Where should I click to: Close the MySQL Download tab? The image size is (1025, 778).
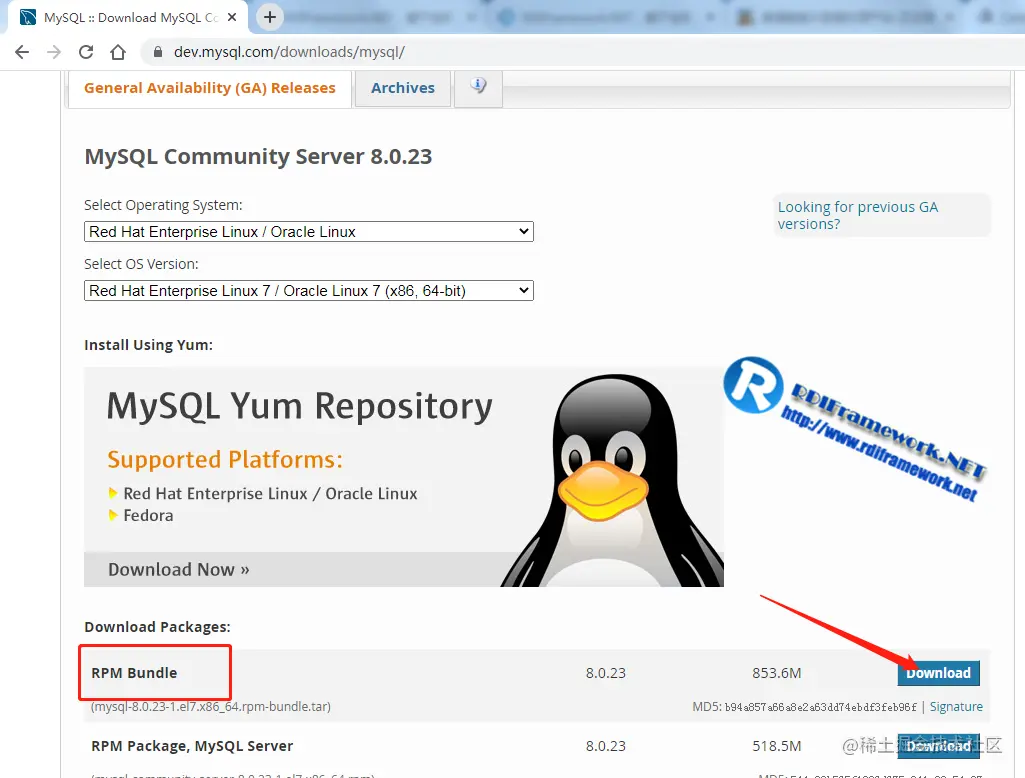pyautogui.click(x=232, y=18)
